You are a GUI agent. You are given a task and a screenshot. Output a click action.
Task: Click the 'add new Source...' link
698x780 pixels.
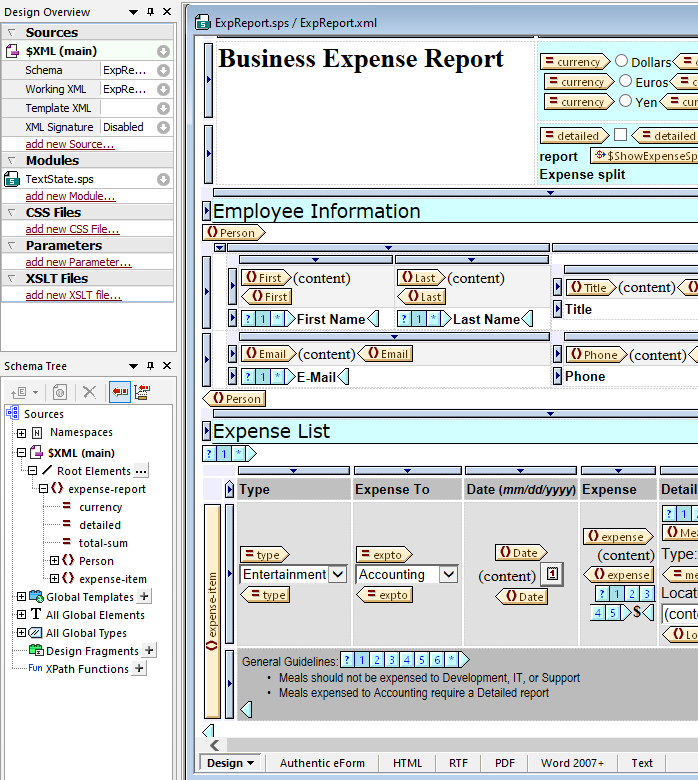(x=70, y=144)
